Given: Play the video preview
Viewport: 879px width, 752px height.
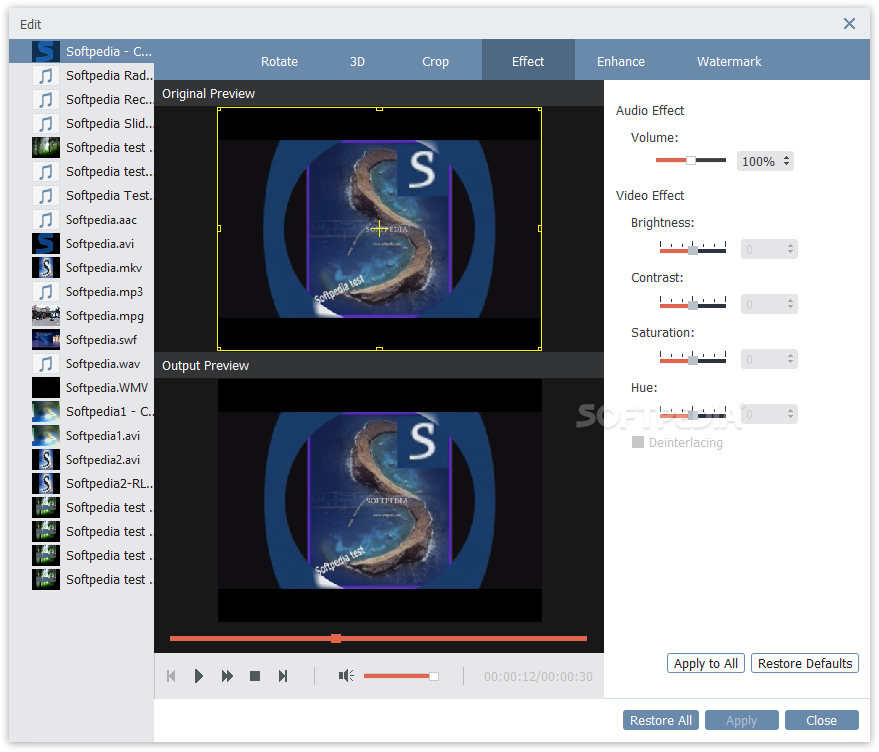Looking at the screenshot, I should 198,676.
